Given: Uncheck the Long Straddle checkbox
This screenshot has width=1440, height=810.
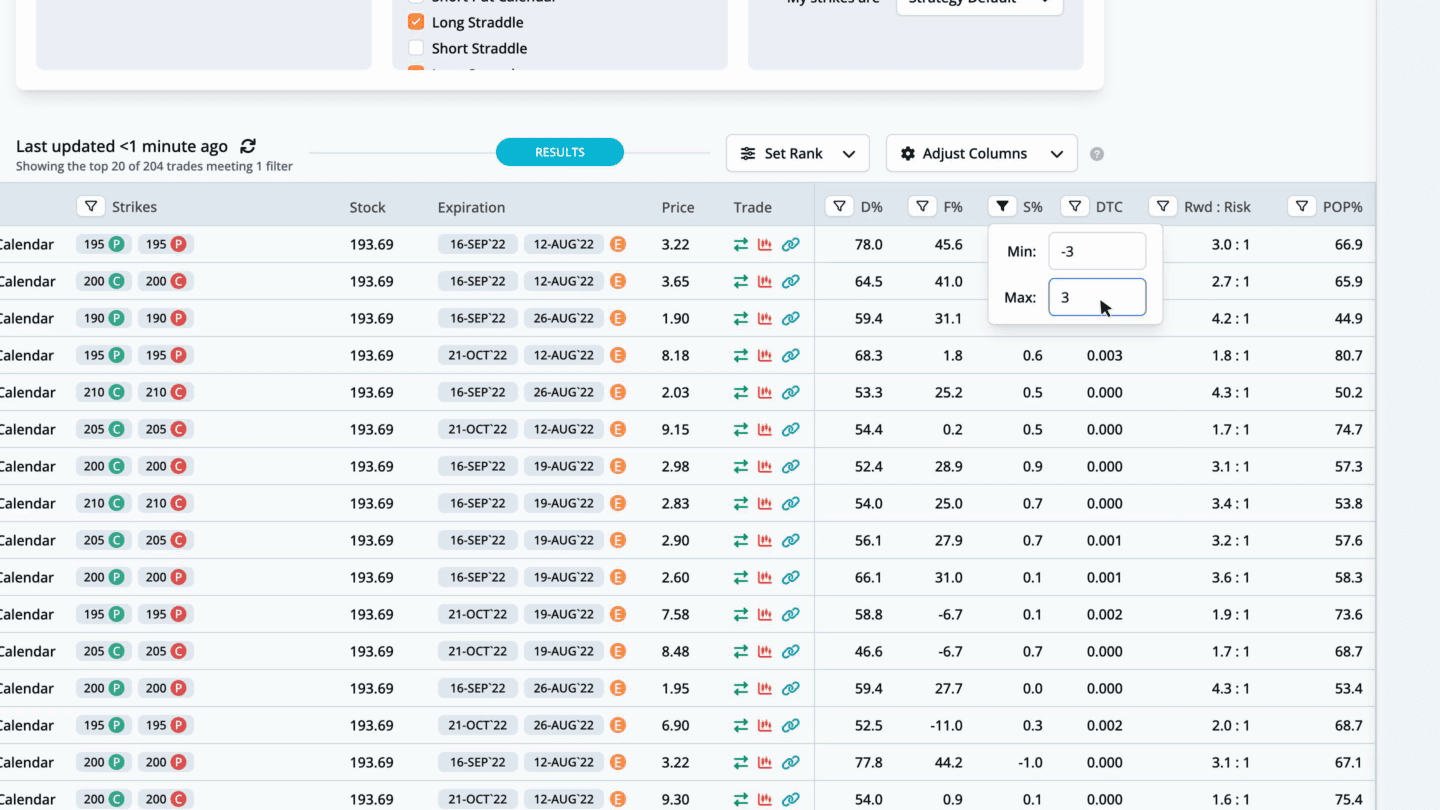Looking at the screenshot, I should pos(416,22).
